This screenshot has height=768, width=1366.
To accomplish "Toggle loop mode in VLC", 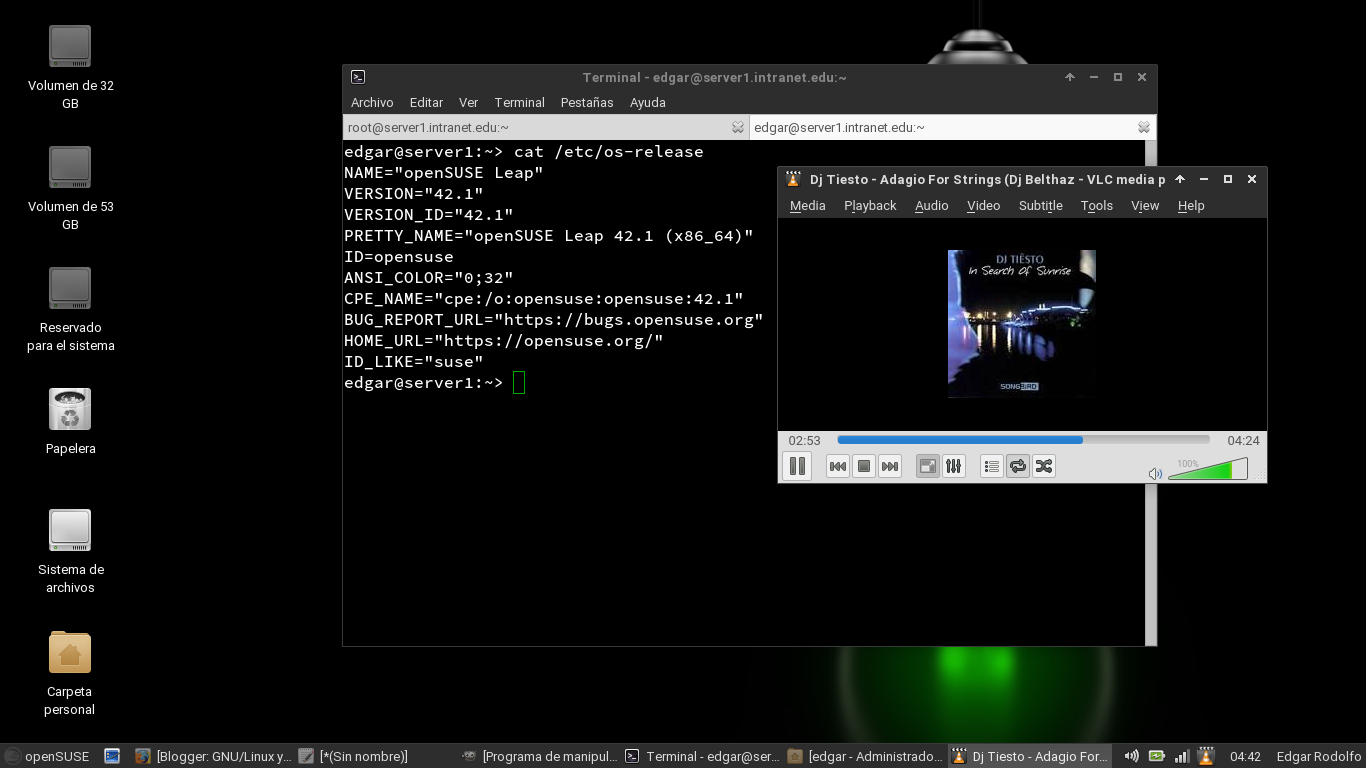I will tap(1018, 466).
